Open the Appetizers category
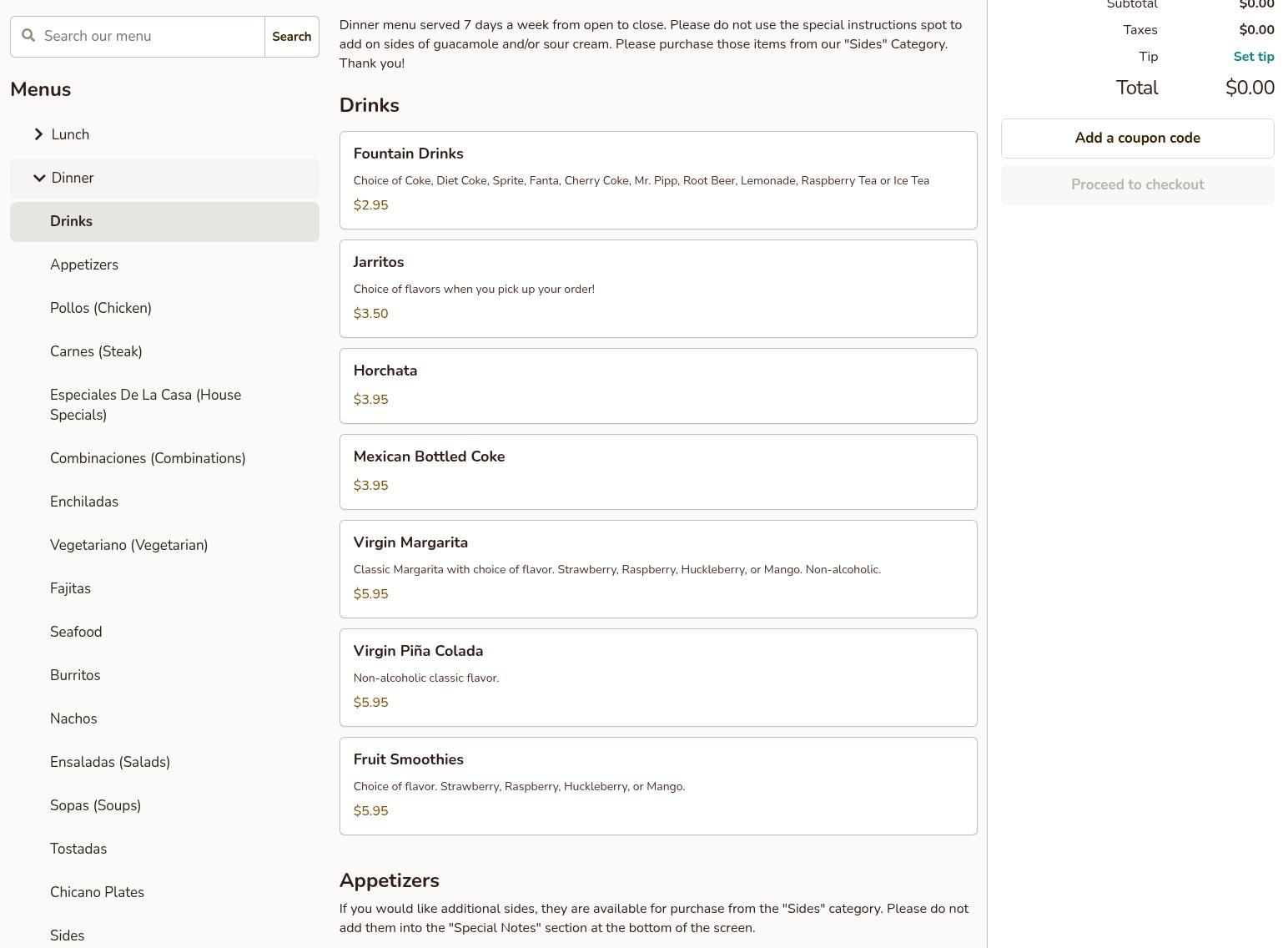Image resolution: width=1288 pixels, height=948 pixels. (84, 265)
